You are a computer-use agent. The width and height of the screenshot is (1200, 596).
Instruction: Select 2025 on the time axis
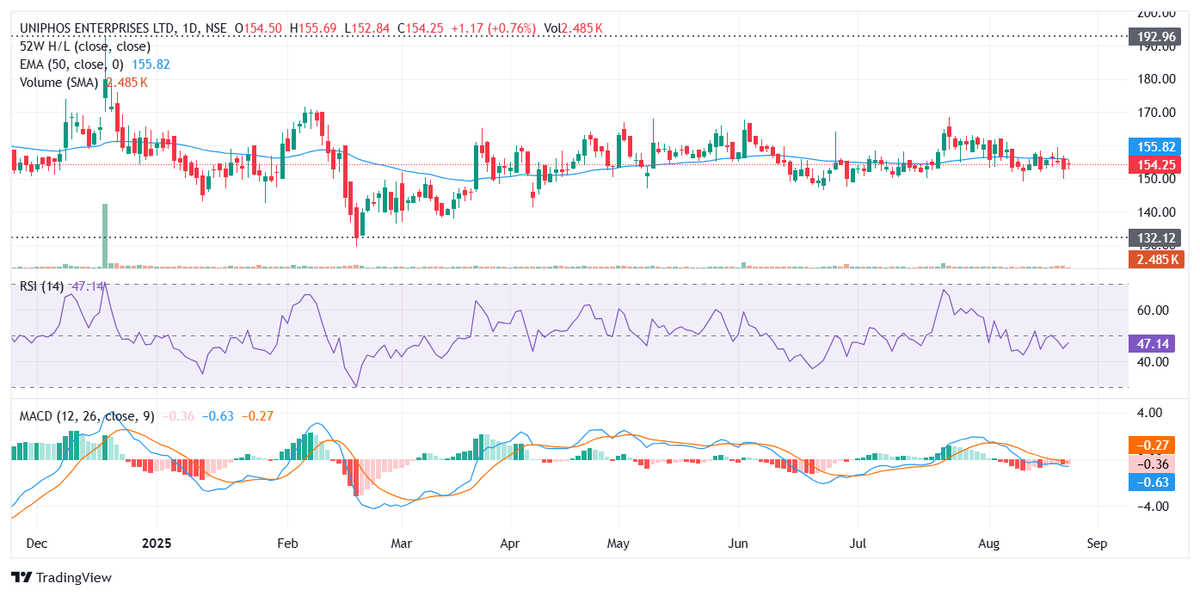tap(155, 543)
